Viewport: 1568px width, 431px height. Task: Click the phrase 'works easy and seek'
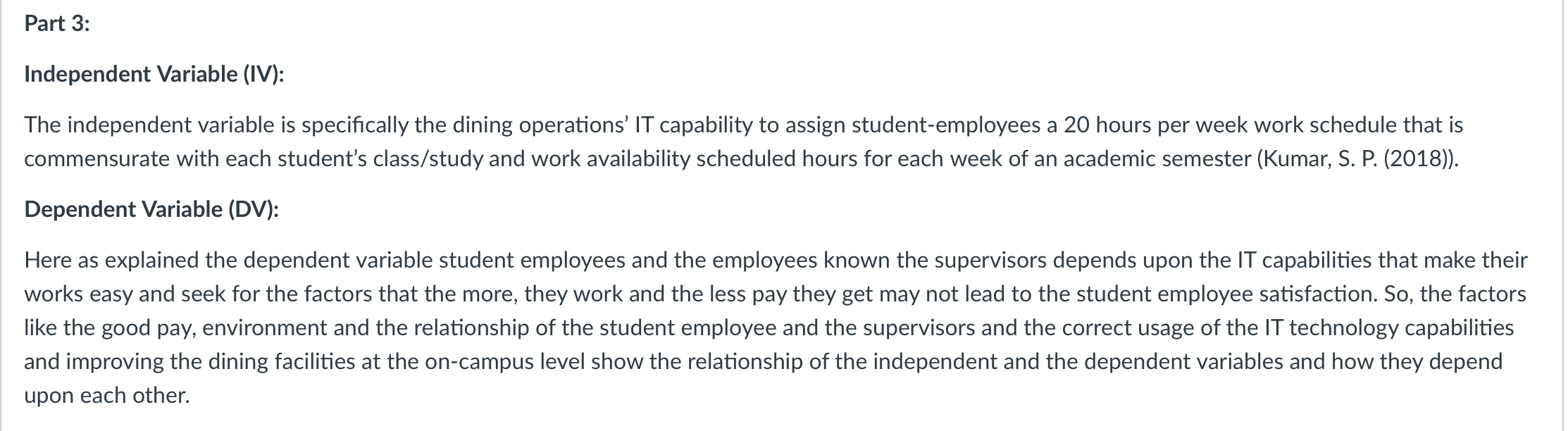pyautogui.click(x=125, y=294)
